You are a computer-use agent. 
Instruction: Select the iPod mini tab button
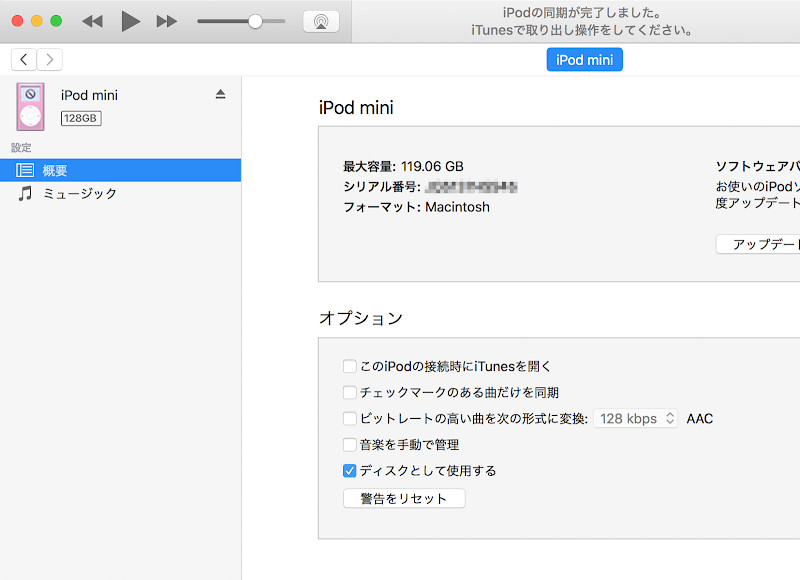pos(584,60)
